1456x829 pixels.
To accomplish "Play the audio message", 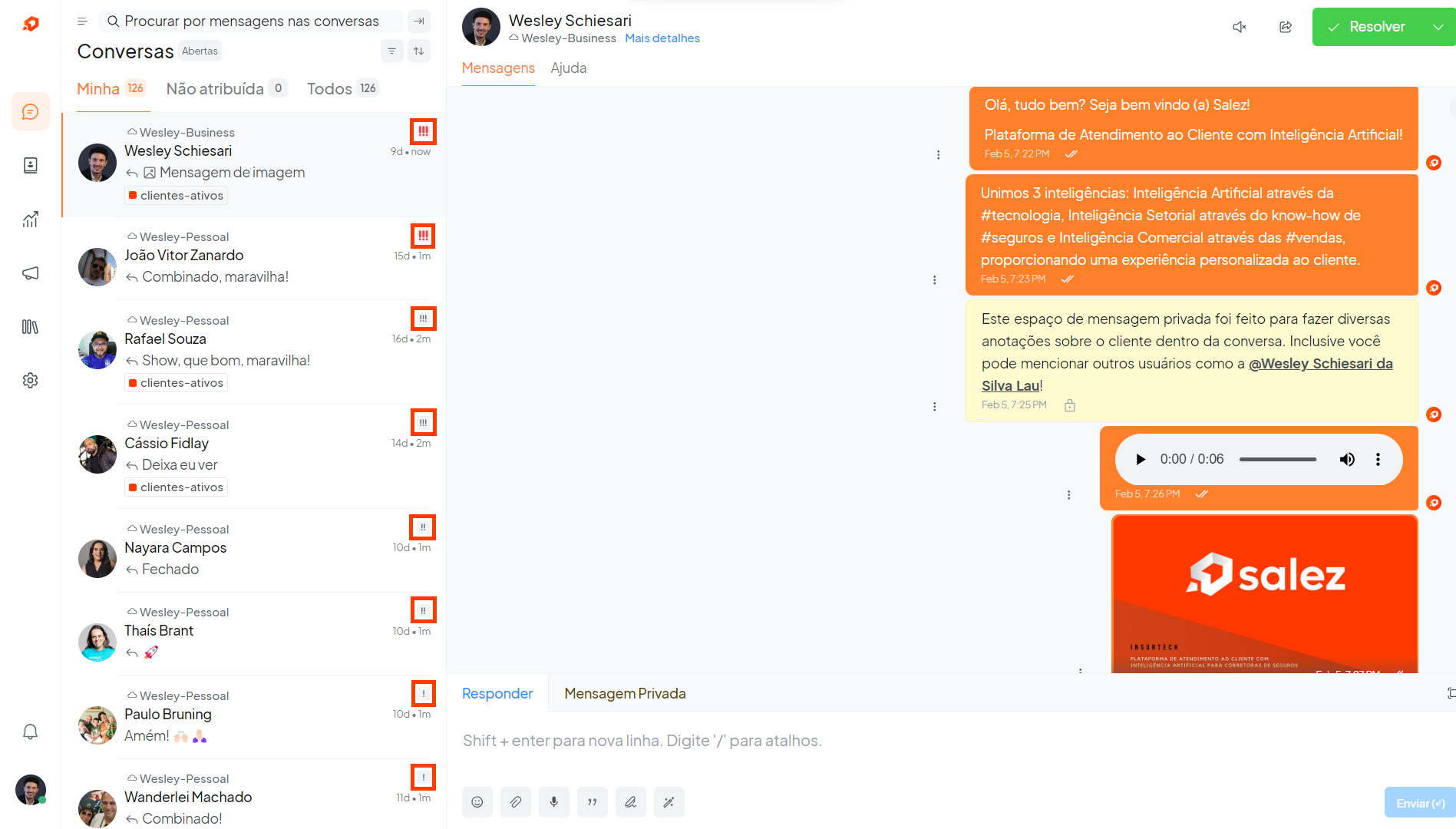I will (x=1141, y=459).
